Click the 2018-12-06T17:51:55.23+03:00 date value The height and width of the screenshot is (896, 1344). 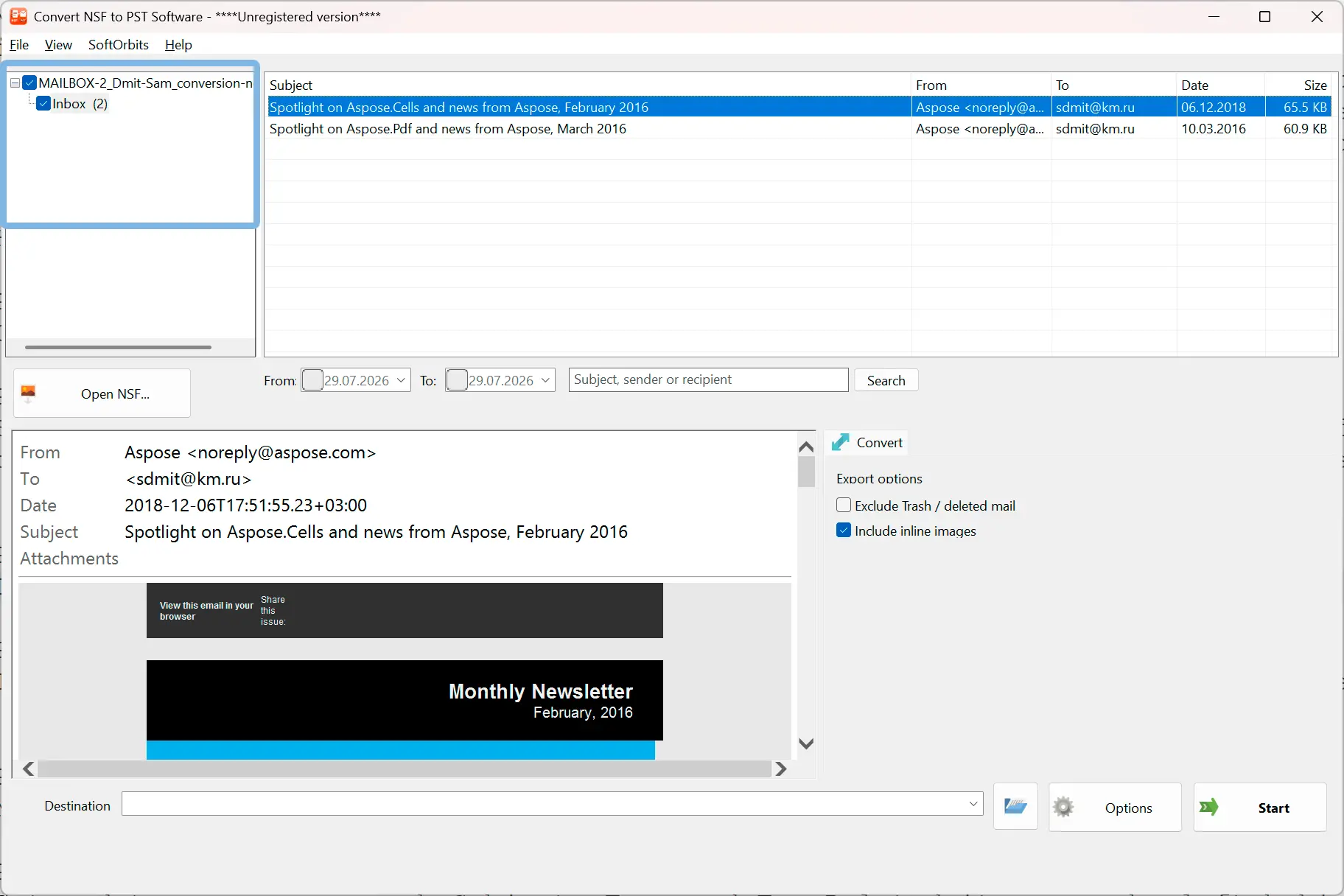tap(245, 505)
